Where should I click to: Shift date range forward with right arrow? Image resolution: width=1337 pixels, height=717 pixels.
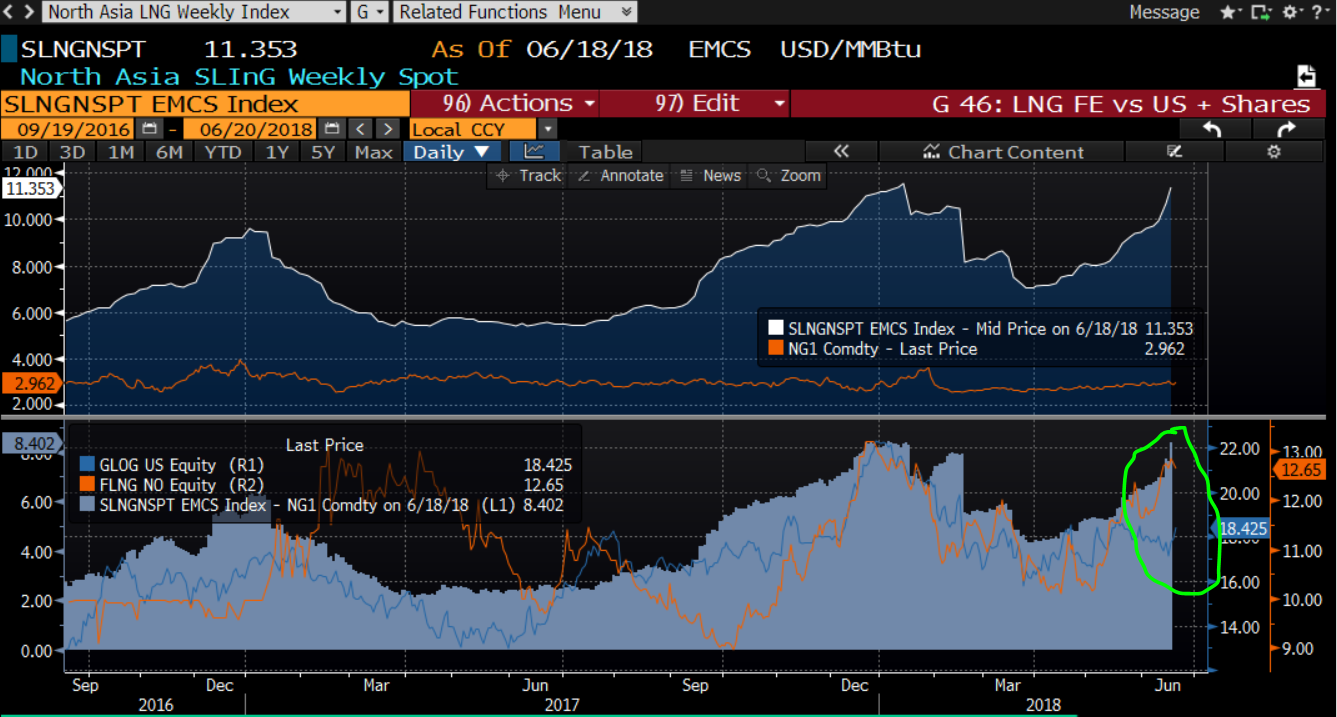coord(387,129)
